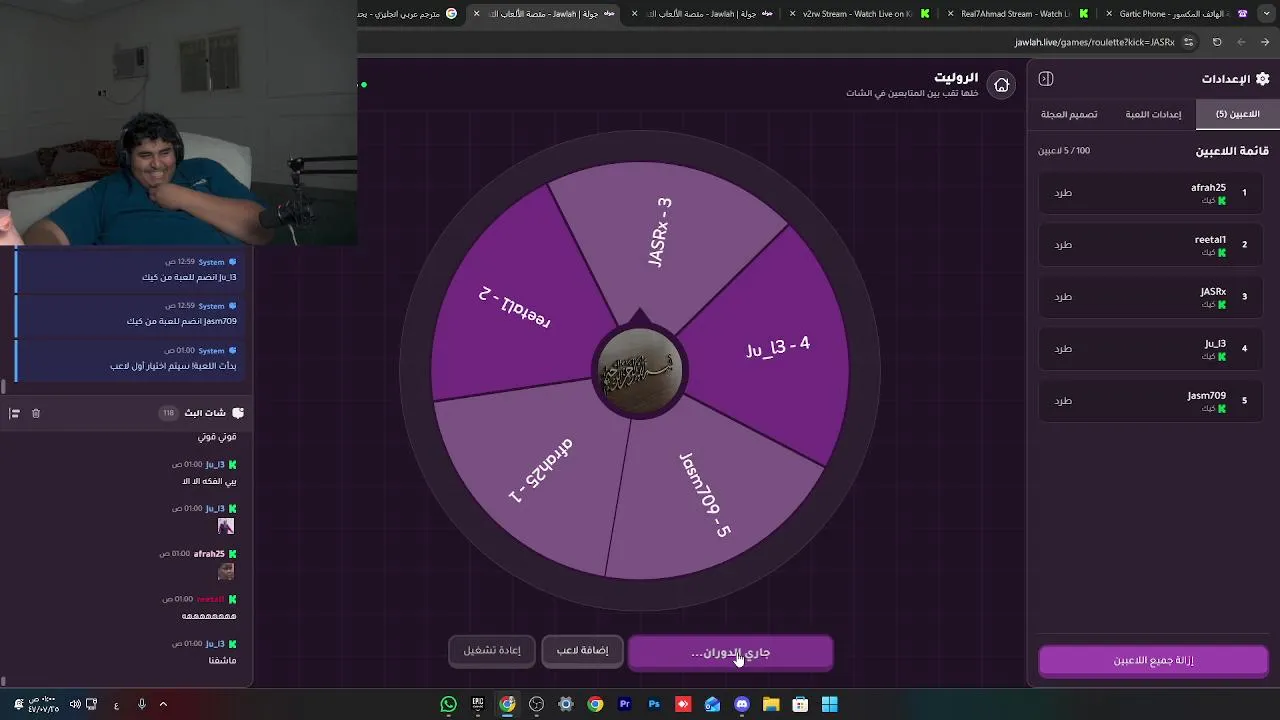Screen dimensions: 1280x720
Task: Kick afrah25 using طرد
Action: tap(1063, 193)
